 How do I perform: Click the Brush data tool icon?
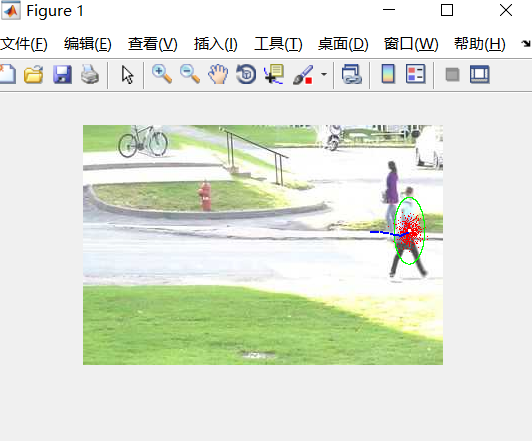(303, 75)
